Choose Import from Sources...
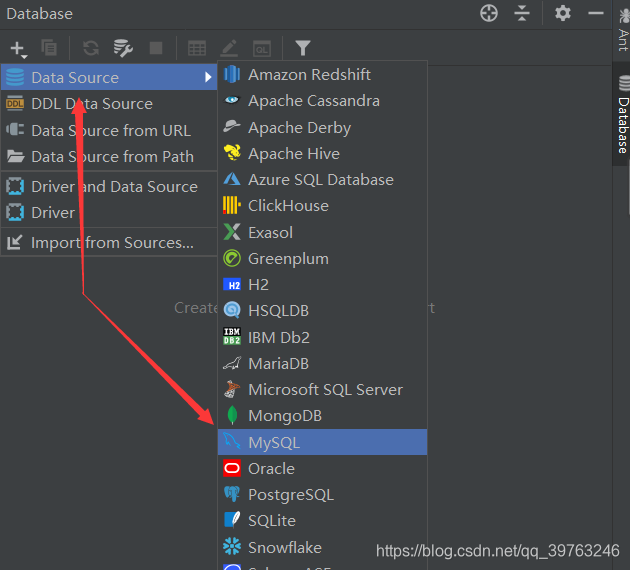Screen dimensions: 630x570 (x=109, y=243)
